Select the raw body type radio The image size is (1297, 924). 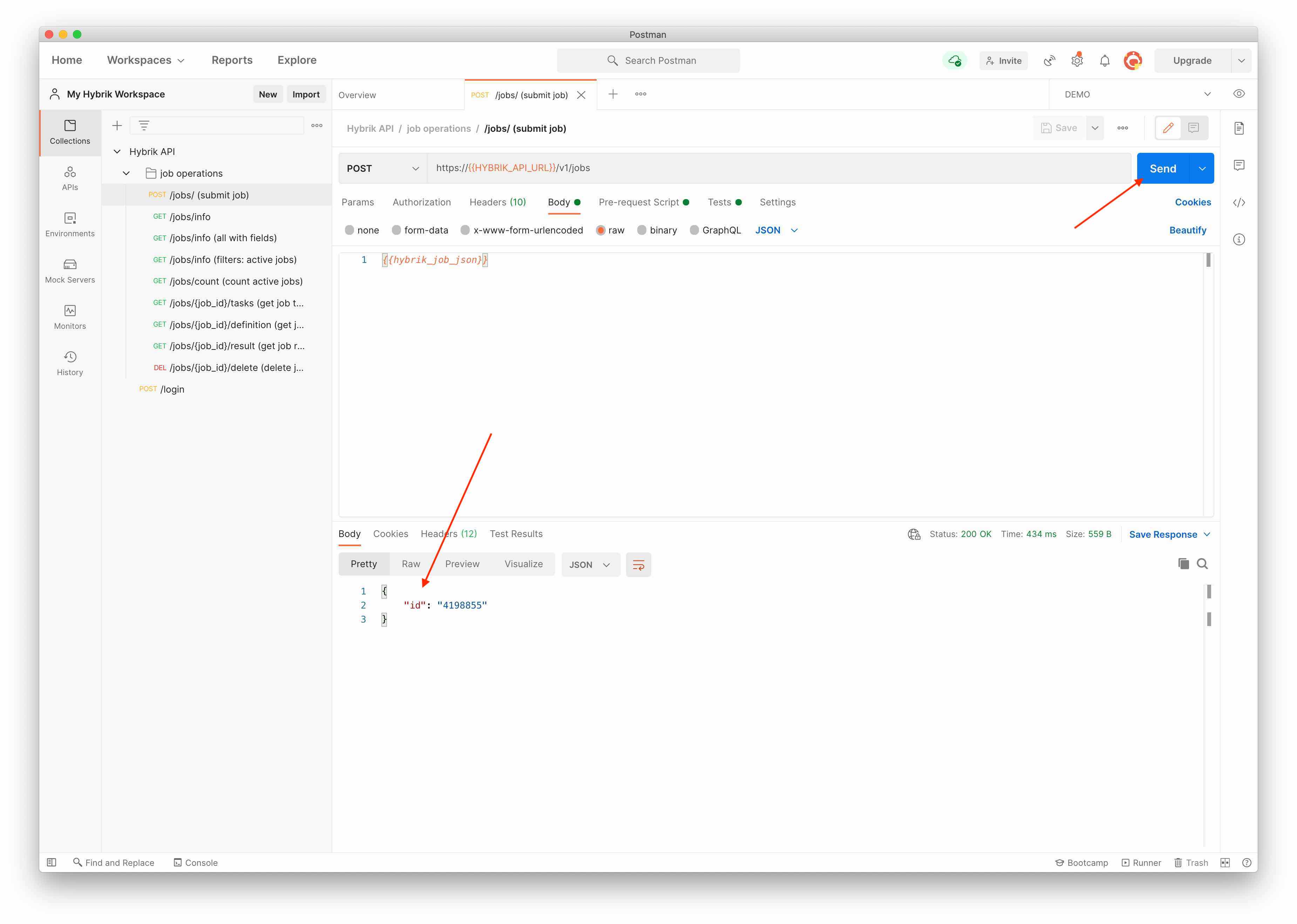(601, 230)
